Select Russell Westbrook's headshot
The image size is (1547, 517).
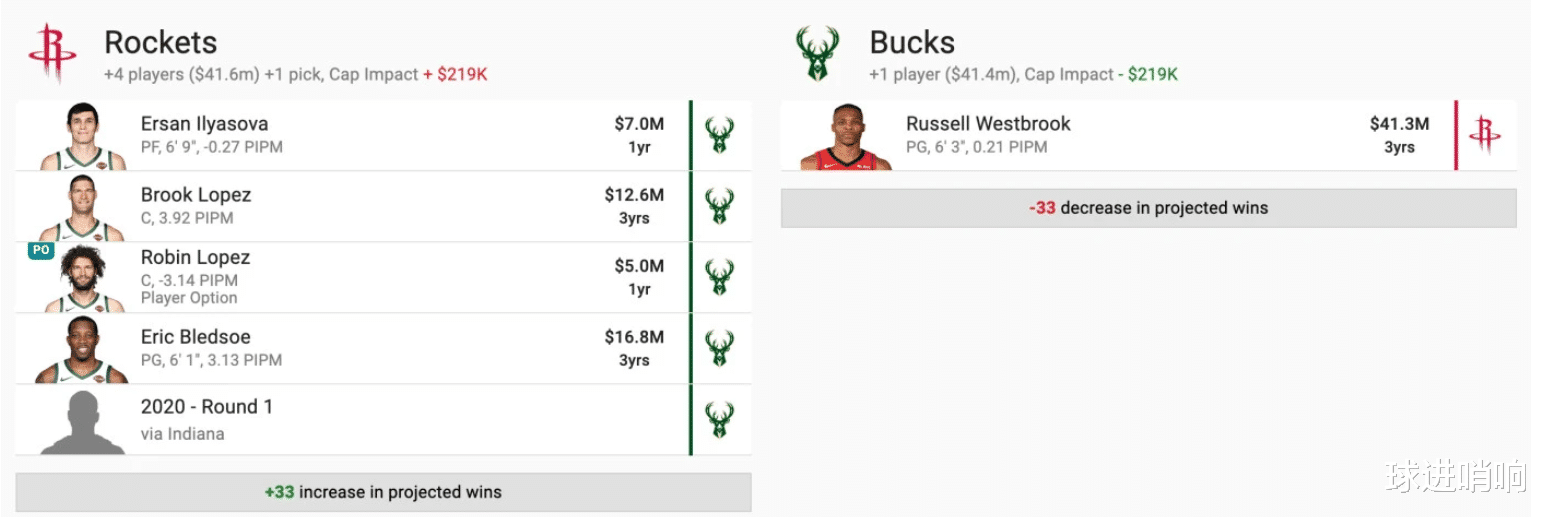pos(845,137)
